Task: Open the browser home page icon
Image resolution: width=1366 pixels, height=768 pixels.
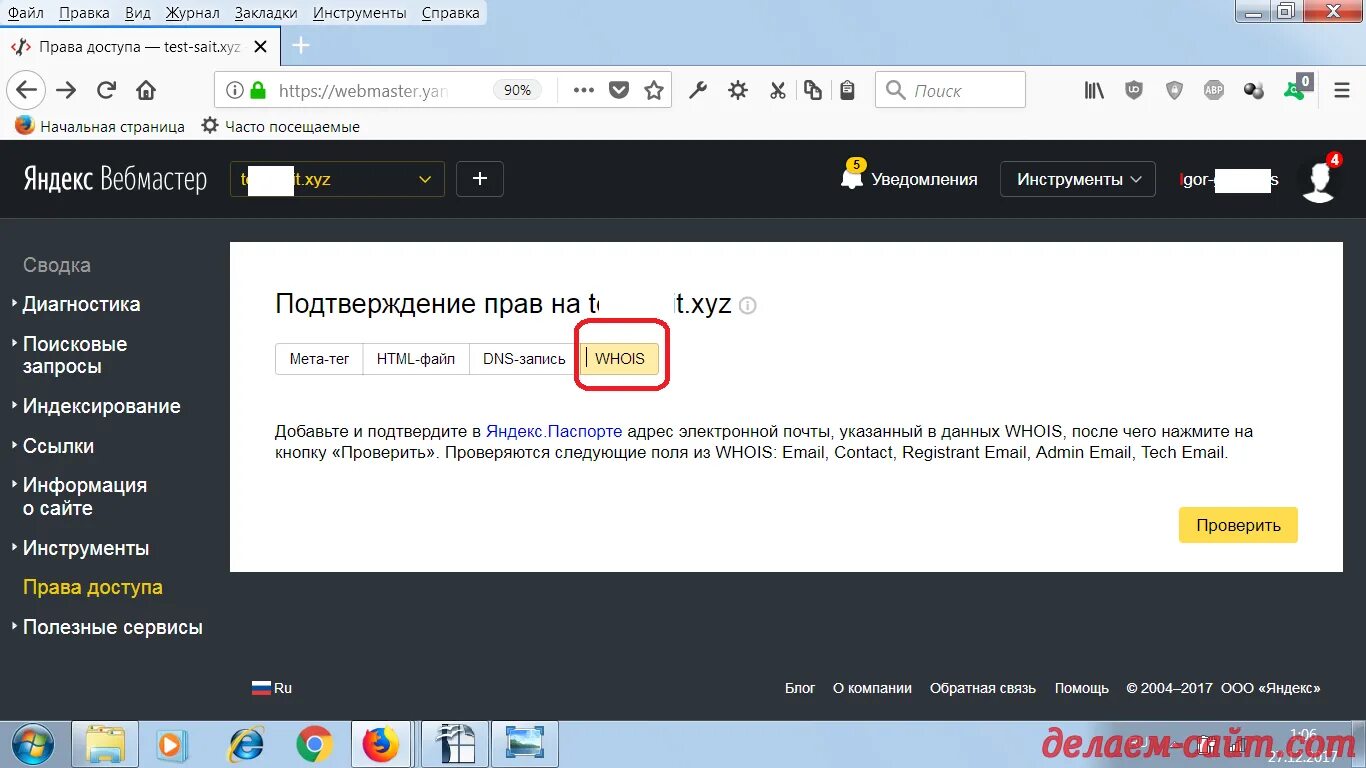Action: pyautogui.click(x=146, y=90)
